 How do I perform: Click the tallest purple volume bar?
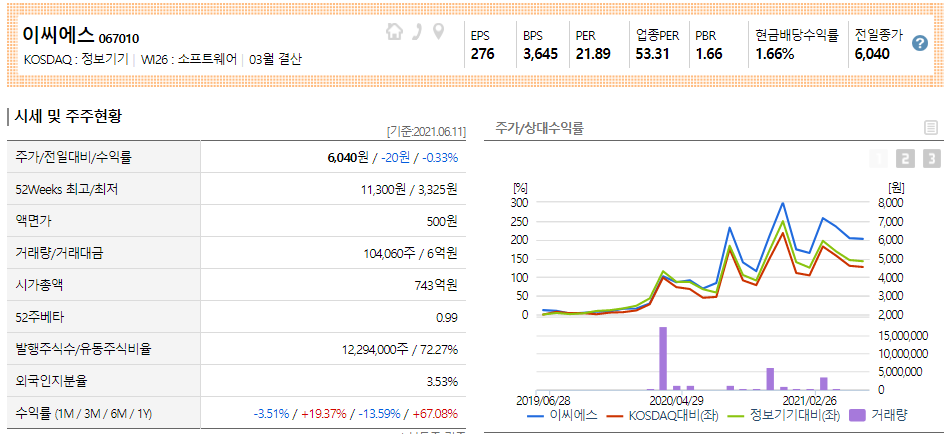(x=663, y=358)
